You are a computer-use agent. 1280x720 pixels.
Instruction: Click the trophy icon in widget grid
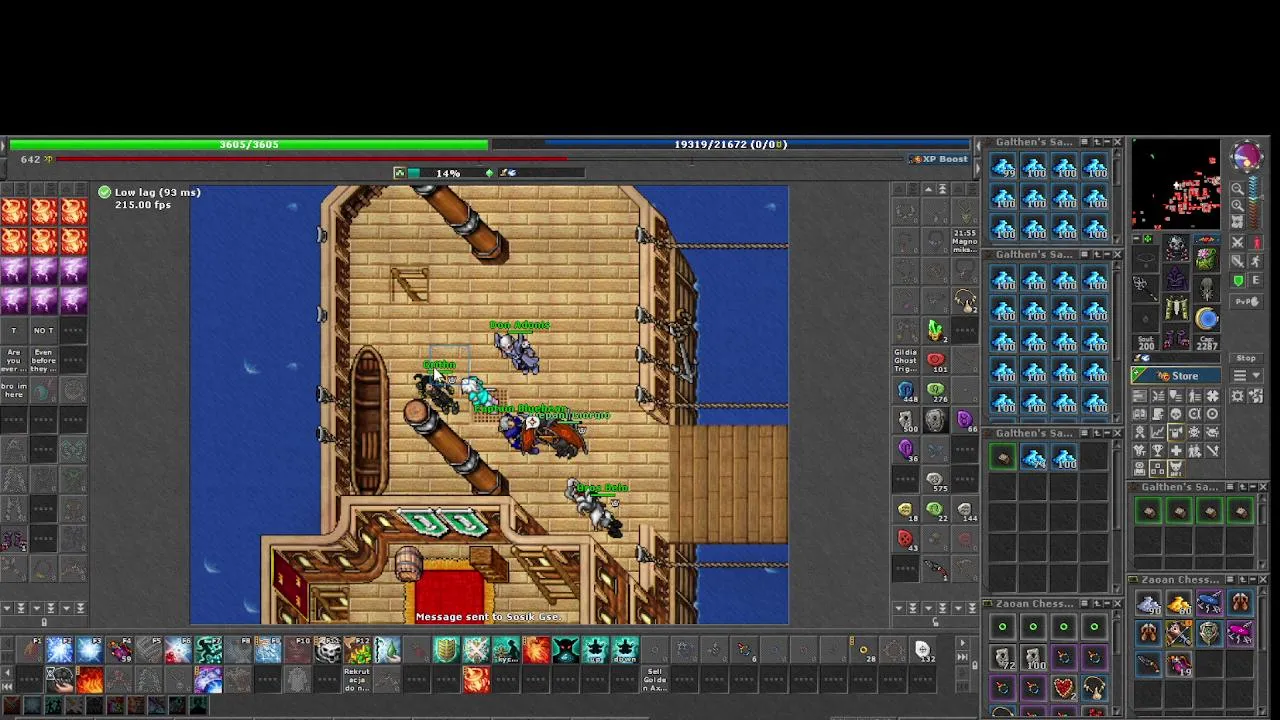[1157, 450]
